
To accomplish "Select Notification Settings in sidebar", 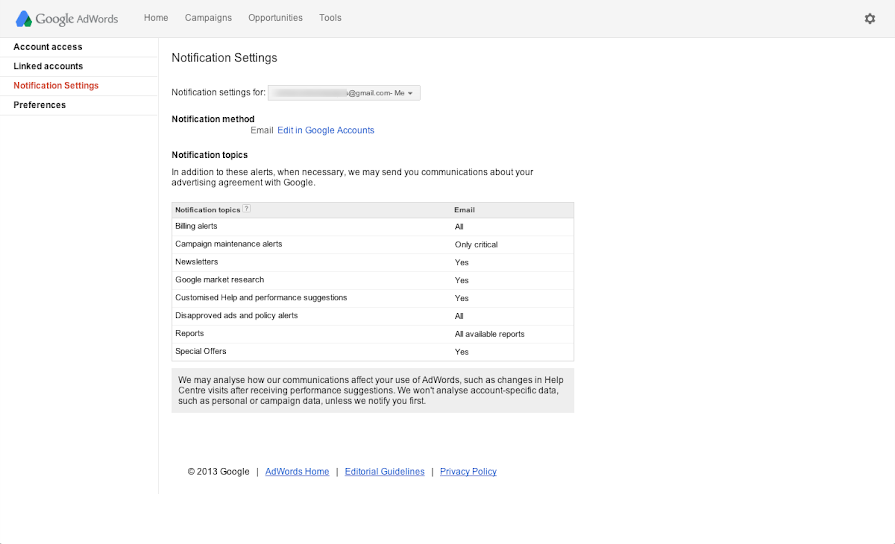I will tap(56, 86).
